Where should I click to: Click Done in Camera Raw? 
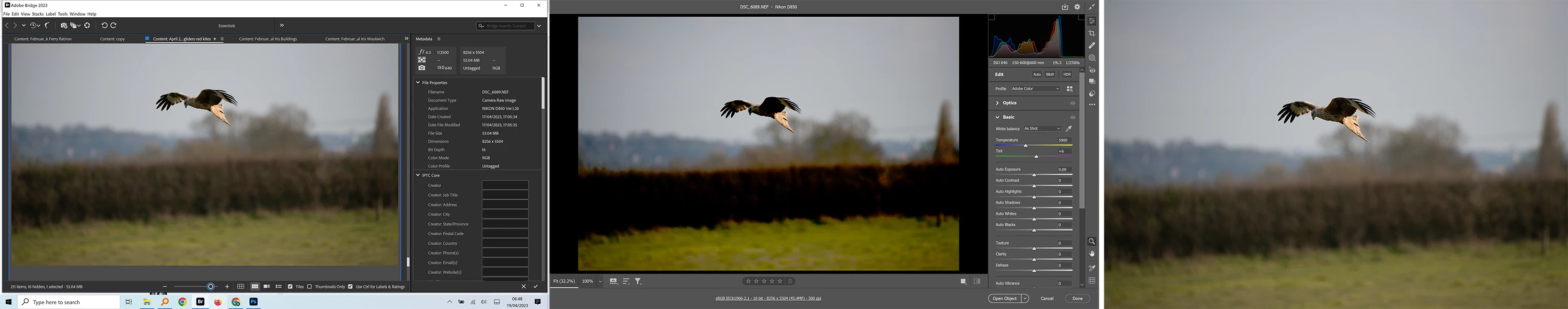point(1077,299)
